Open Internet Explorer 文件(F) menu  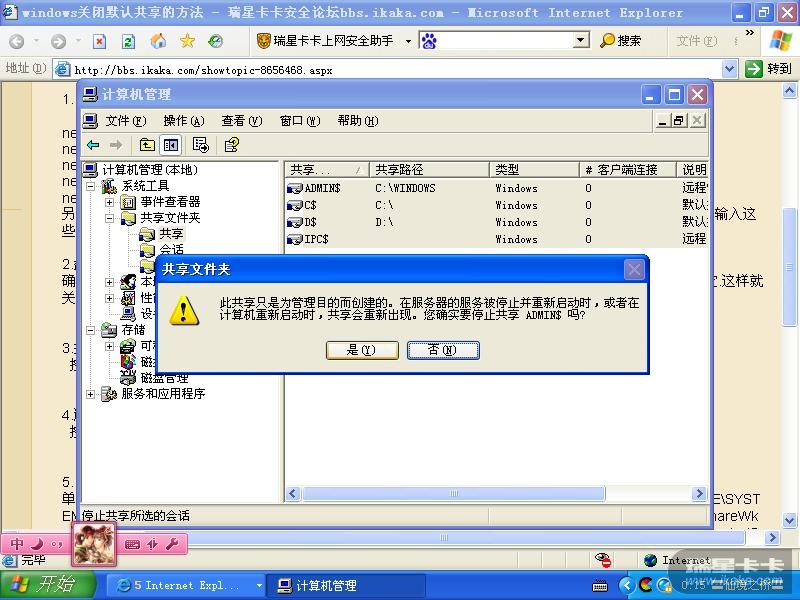(696, 40)
